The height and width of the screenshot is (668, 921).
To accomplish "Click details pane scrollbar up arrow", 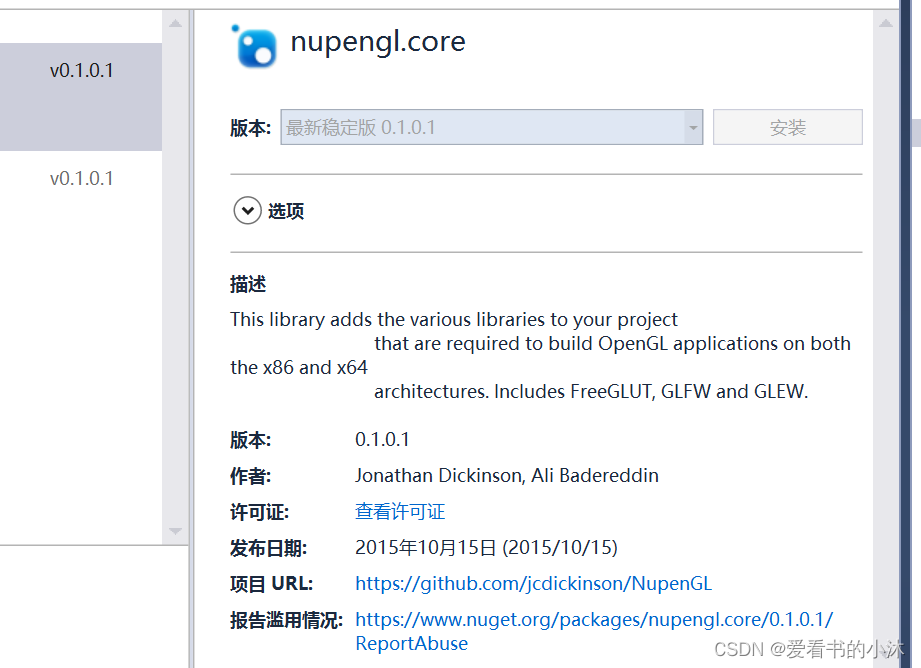I will click(886, 24).
